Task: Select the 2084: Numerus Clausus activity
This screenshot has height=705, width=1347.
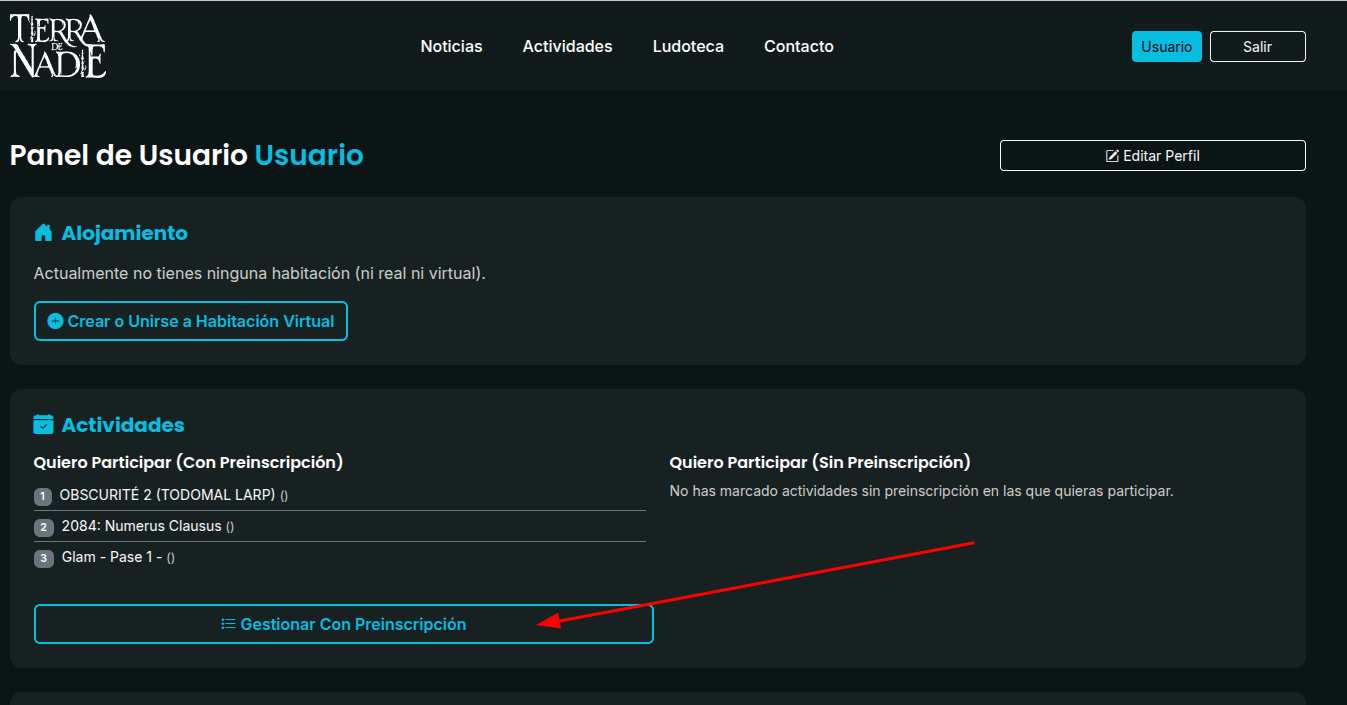Action: pos(141,526)
